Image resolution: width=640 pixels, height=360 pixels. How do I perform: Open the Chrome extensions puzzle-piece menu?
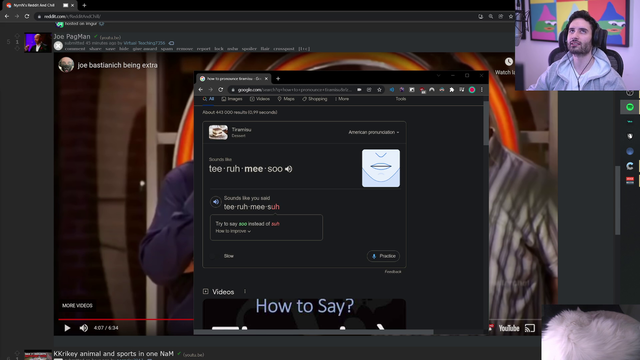(451, 90)
